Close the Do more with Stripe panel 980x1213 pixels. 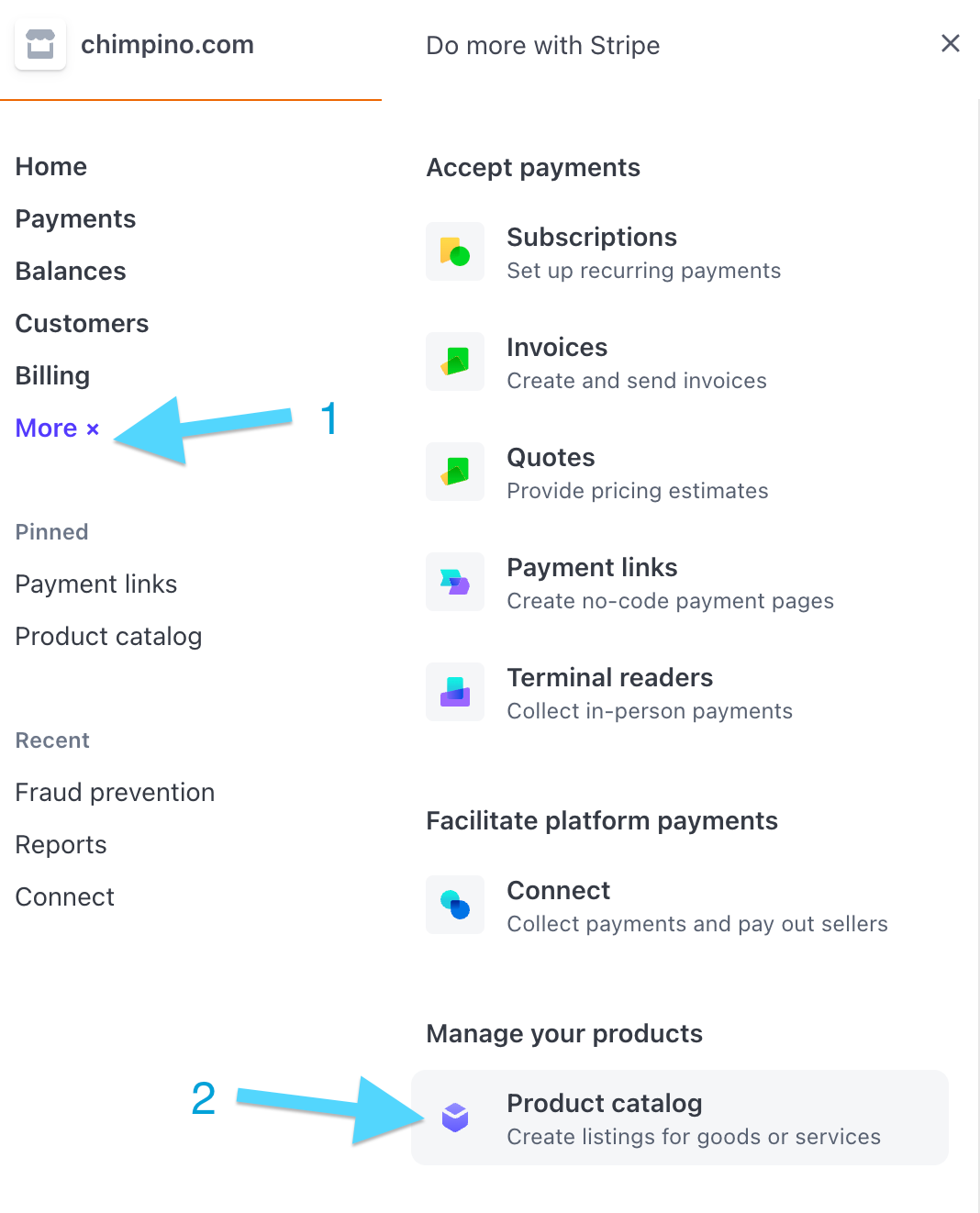951,43
